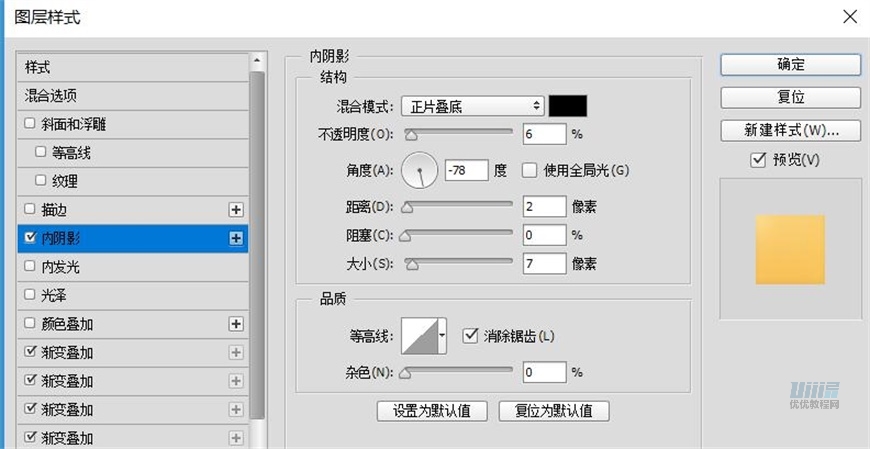This screenshot has height=449, width=870.
Task: Click the 大小 slider handle
Action: point(412,265)
